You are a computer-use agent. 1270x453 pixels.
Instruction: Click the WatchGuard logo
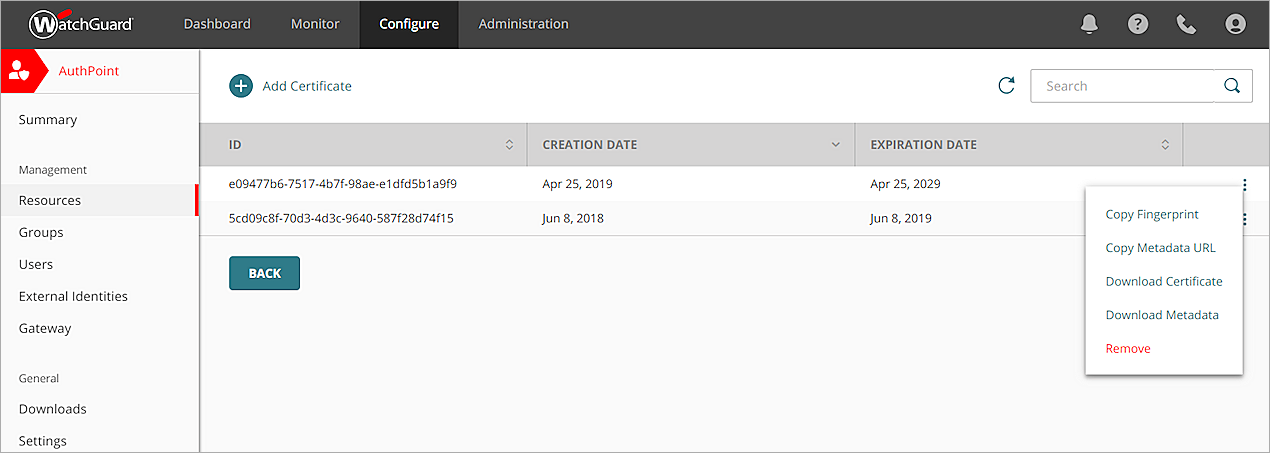(x=81, y=24)
